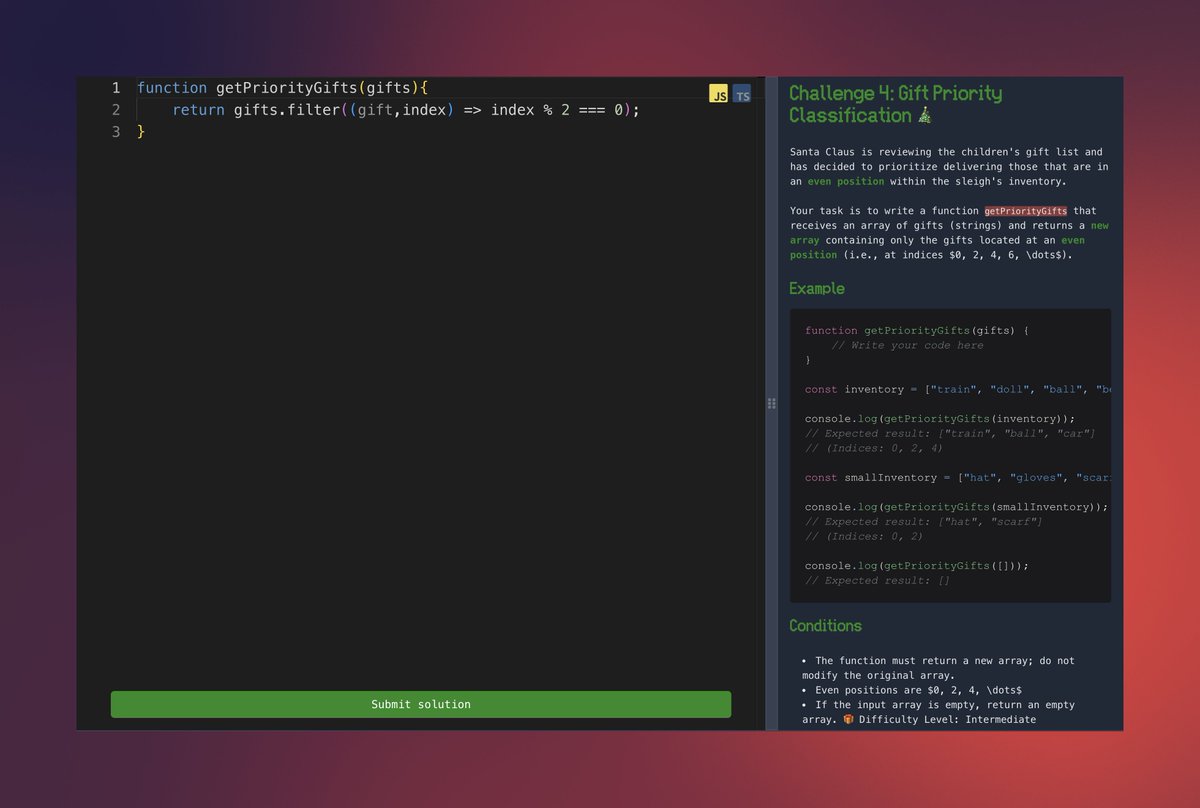The width and height of the screenshot is (1200, 808).
Task: Click the Submit solution button
Action: point(421,704)
